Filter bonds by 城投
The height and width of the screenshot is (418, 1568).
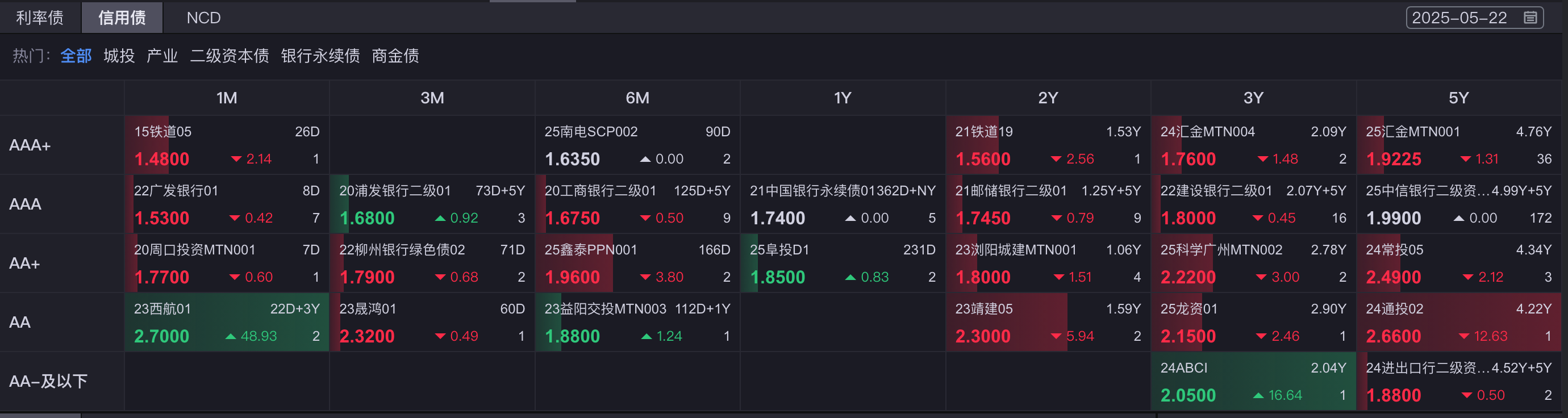pyautogui.click(x=119, y=56)
